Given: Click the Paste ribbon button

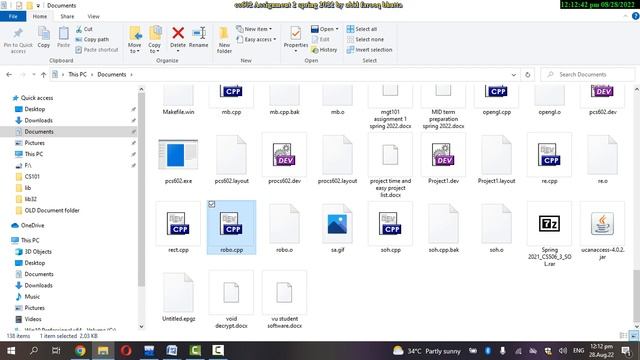Looking at the screenshot, I should tap(63, 37).
